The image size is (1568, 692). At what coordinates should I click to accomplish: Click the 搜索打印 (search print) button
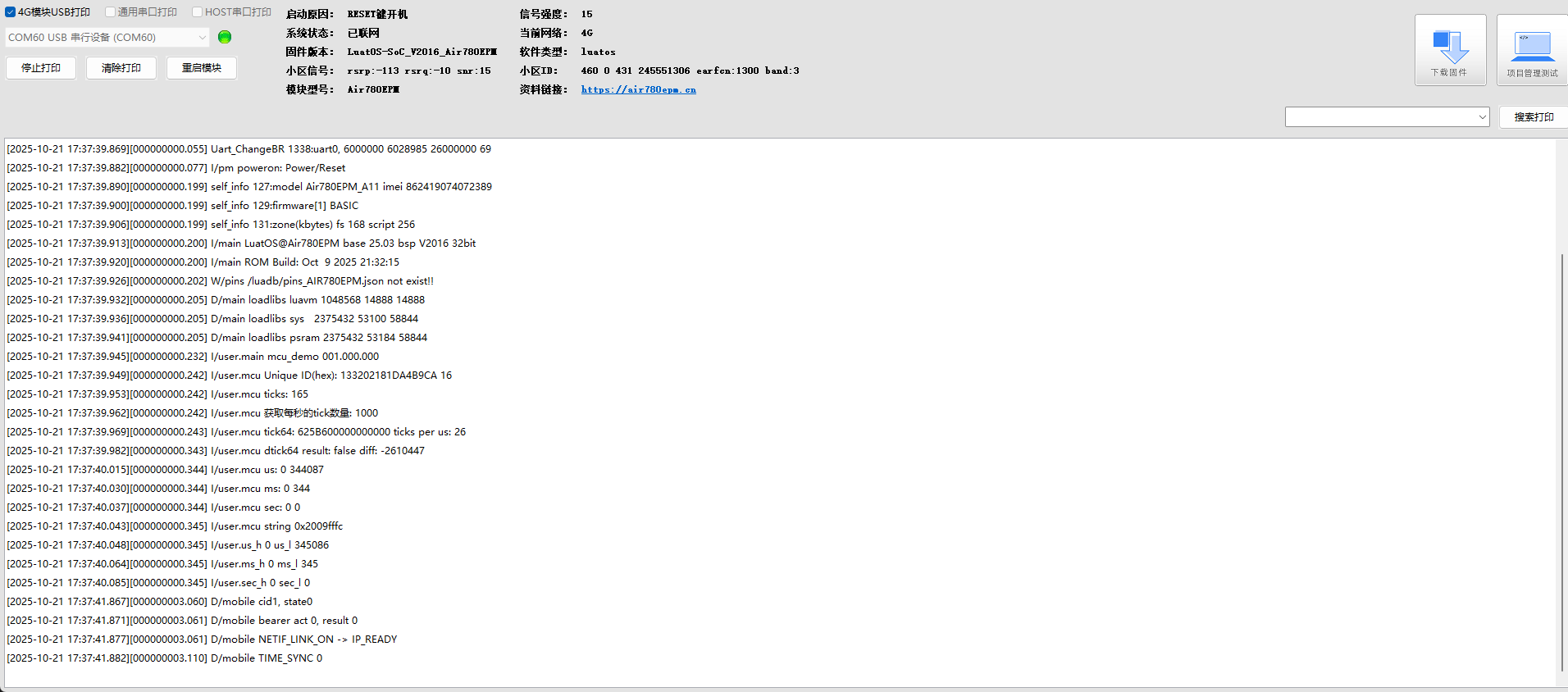(x=1534, y=117)
